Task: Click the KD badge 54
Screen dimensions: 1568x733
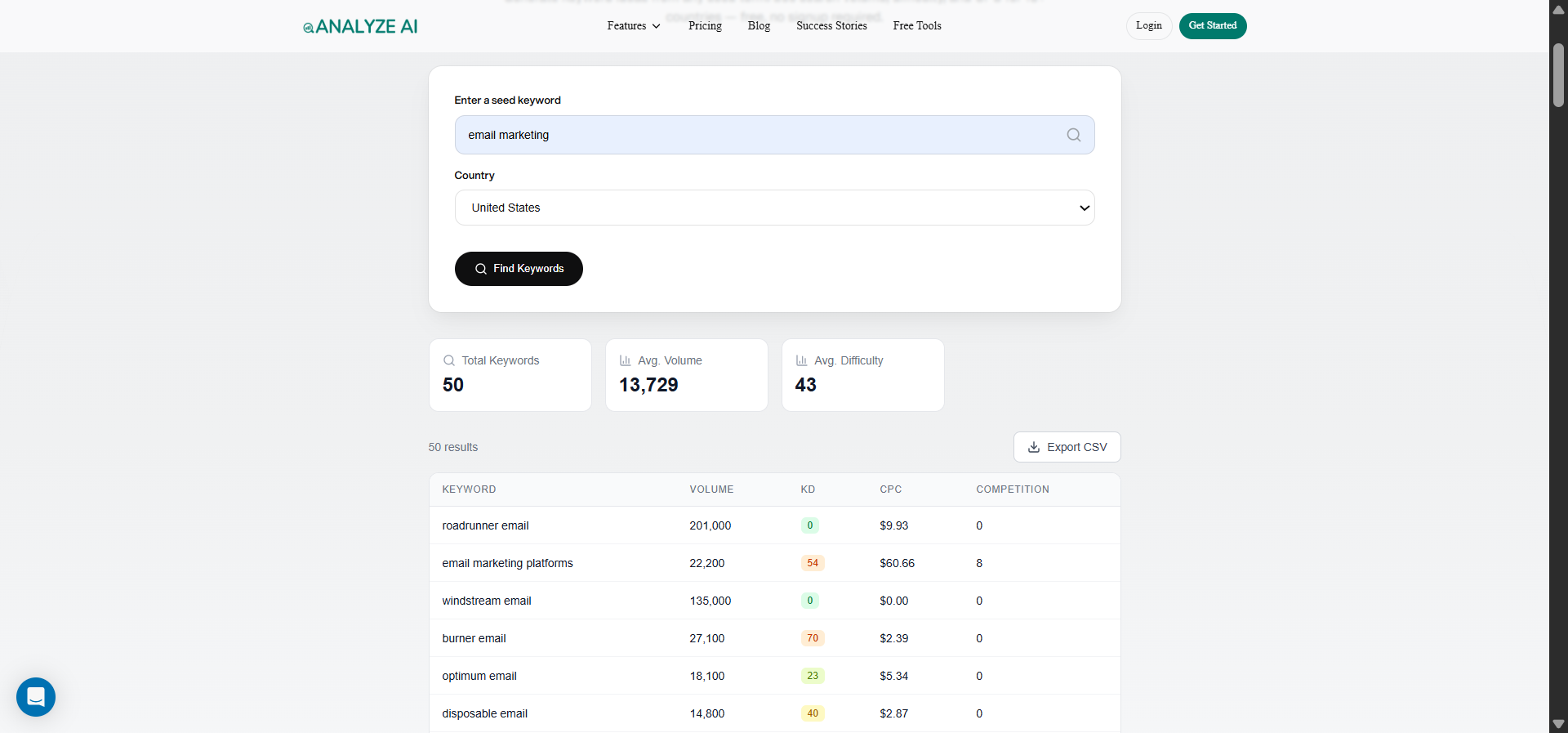Action: tap(813, 563)
